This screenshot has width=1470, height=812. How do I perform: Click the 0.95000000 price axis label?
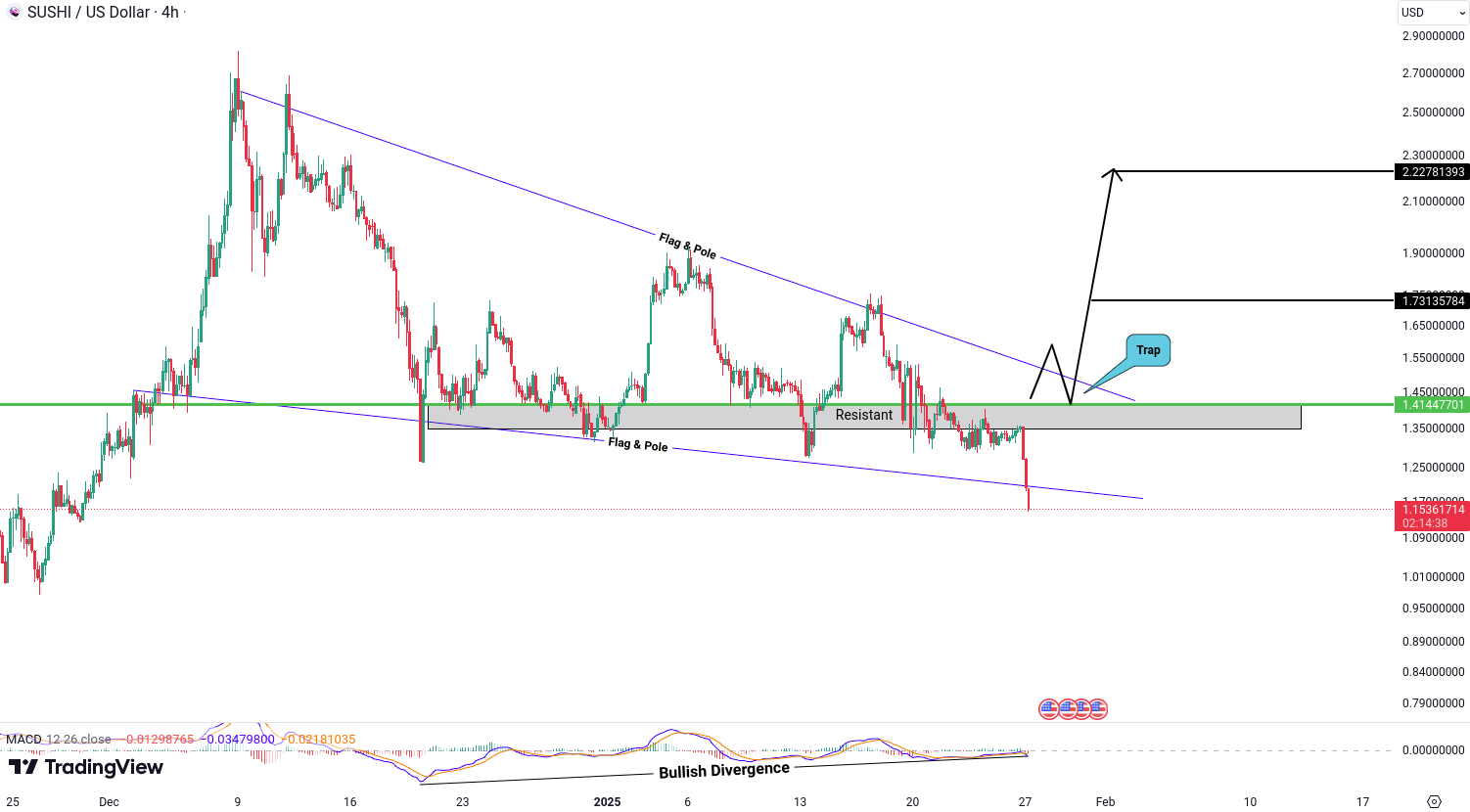(1433, 609)
